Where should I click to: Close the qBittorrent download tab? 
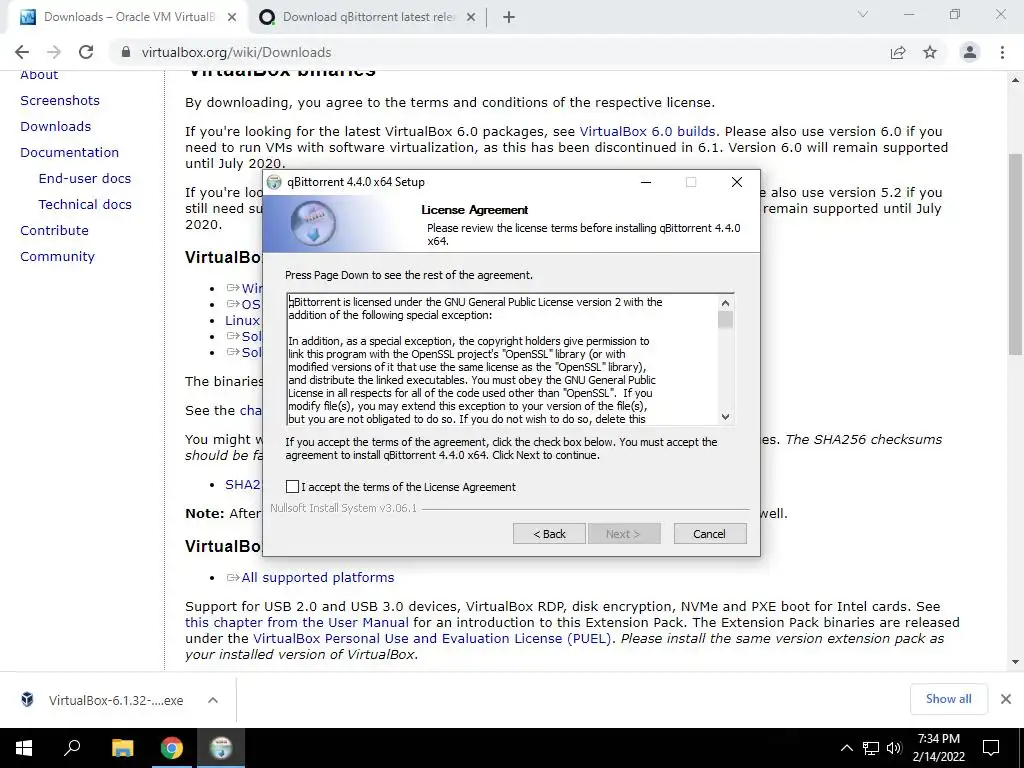(x=471, y=18)
